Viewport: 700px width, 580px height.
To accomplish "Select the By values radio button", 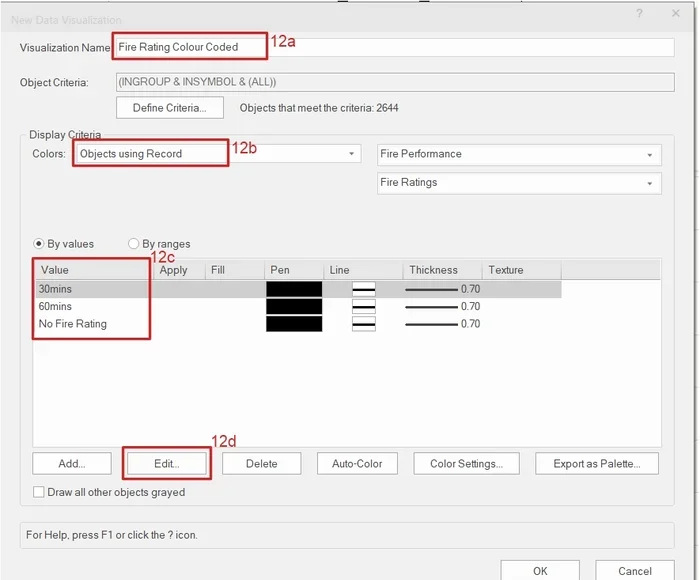I will [x=40, y=243].
